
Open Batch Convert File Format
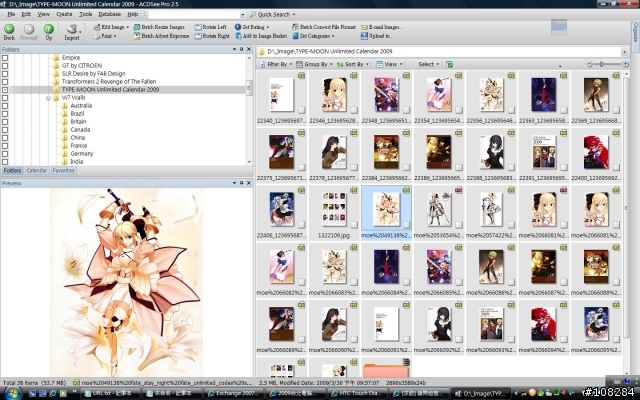click(x=324, y=27)
